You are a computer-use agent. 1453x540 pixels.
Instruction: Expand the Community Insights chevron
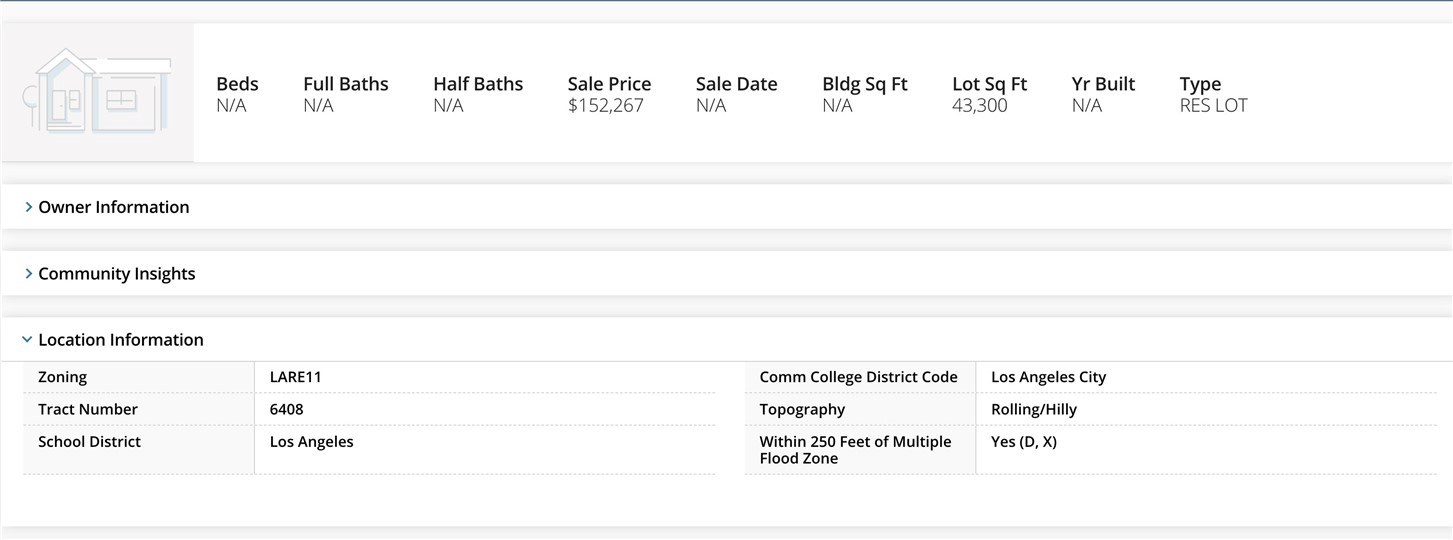(28, 274)
